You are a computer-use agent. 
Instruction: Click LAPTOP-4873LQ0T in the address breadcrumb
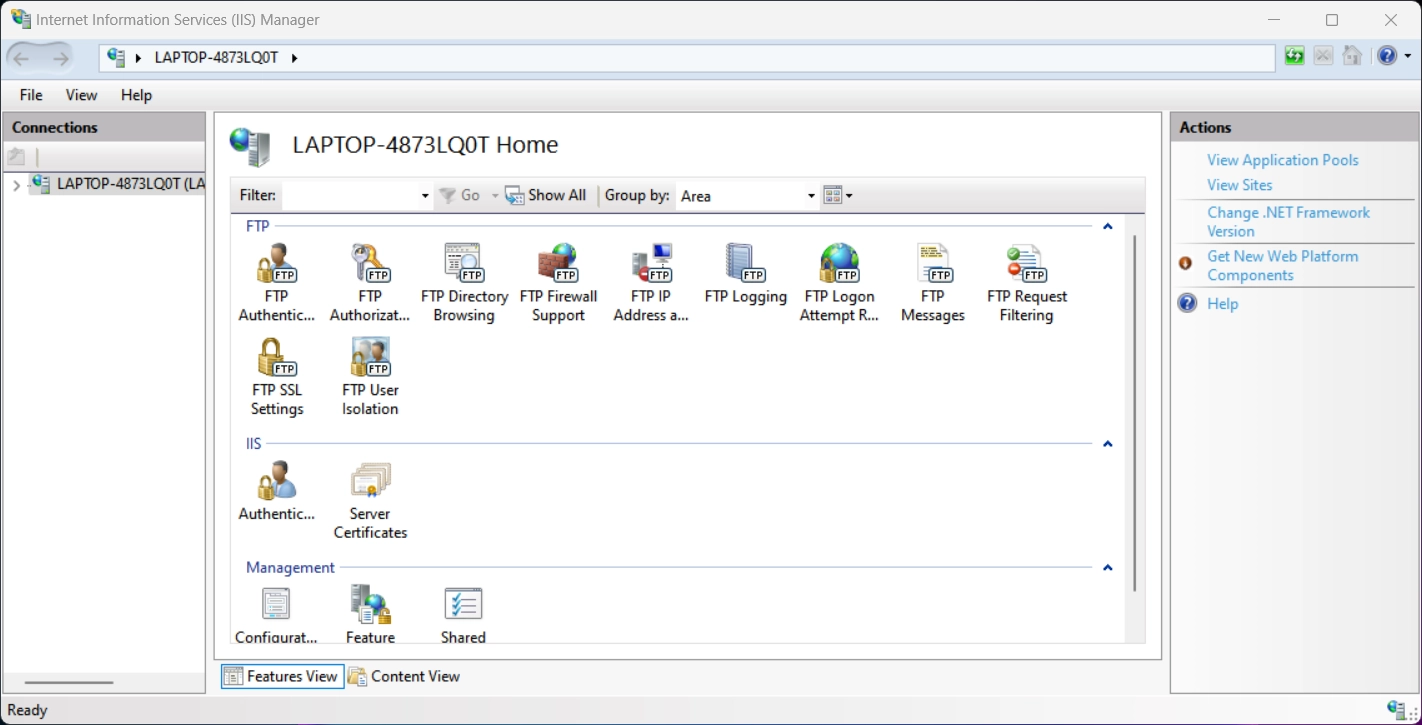pos(216,58)
